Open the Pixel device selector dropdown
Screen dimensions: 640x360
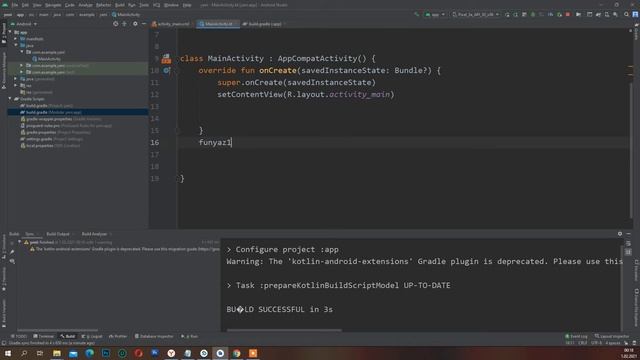point(476,14)
